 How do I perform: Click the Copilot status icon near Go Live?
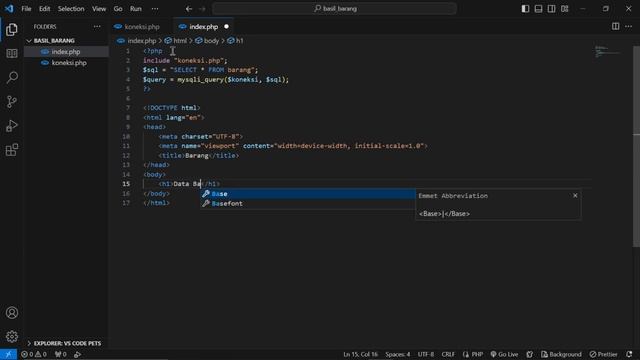tap(530, 354)
